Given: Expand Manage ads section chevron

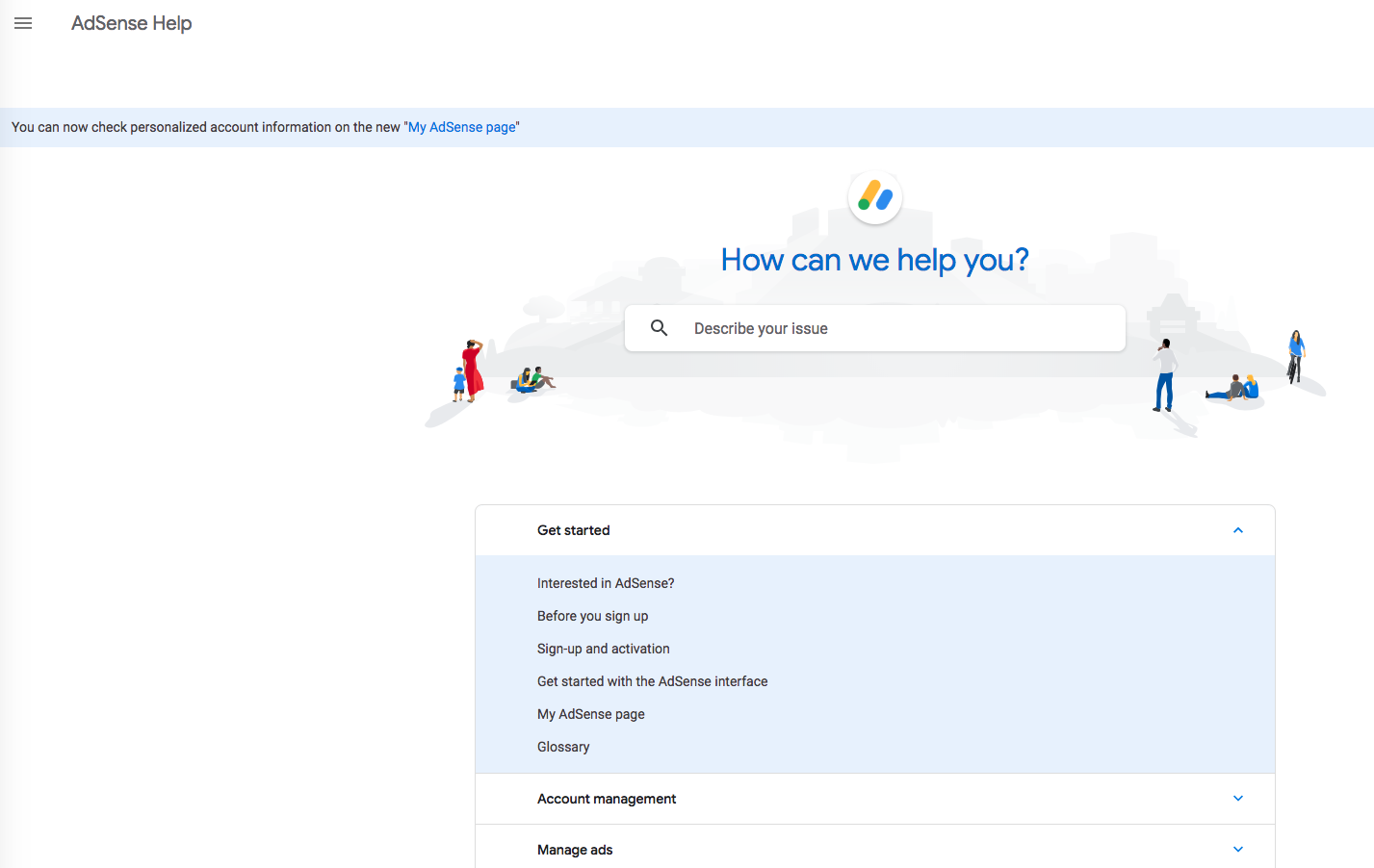Looking at the screenshot, I should click(1238, 850).
